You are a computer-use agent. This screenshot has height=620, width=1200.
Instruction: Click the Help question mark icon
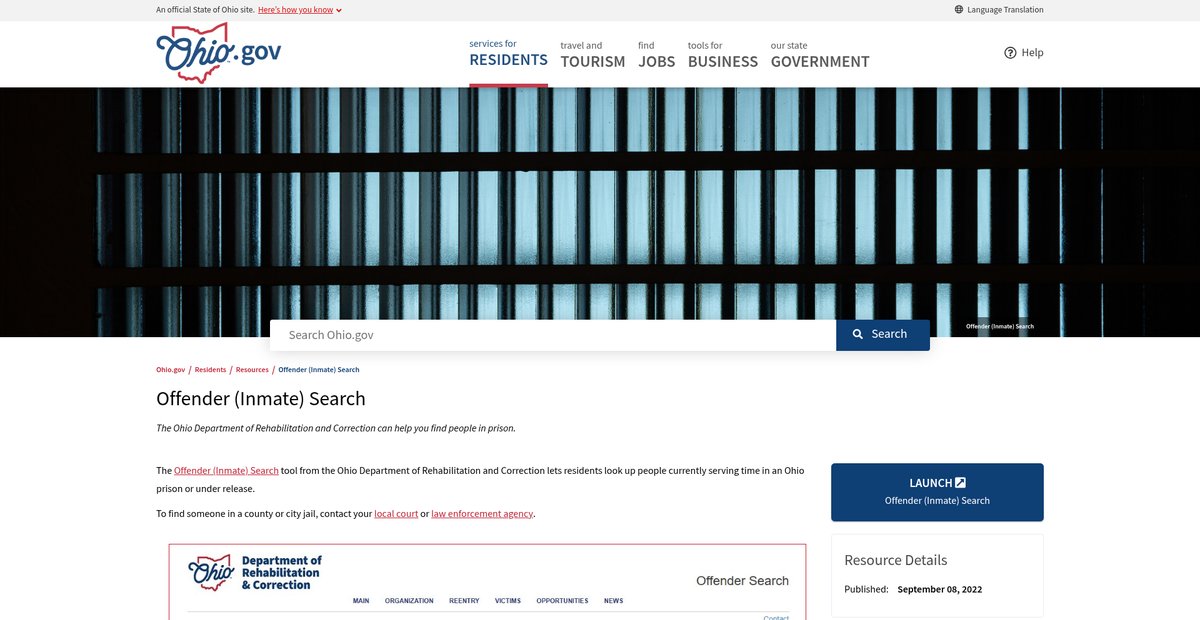(1010, 53)
